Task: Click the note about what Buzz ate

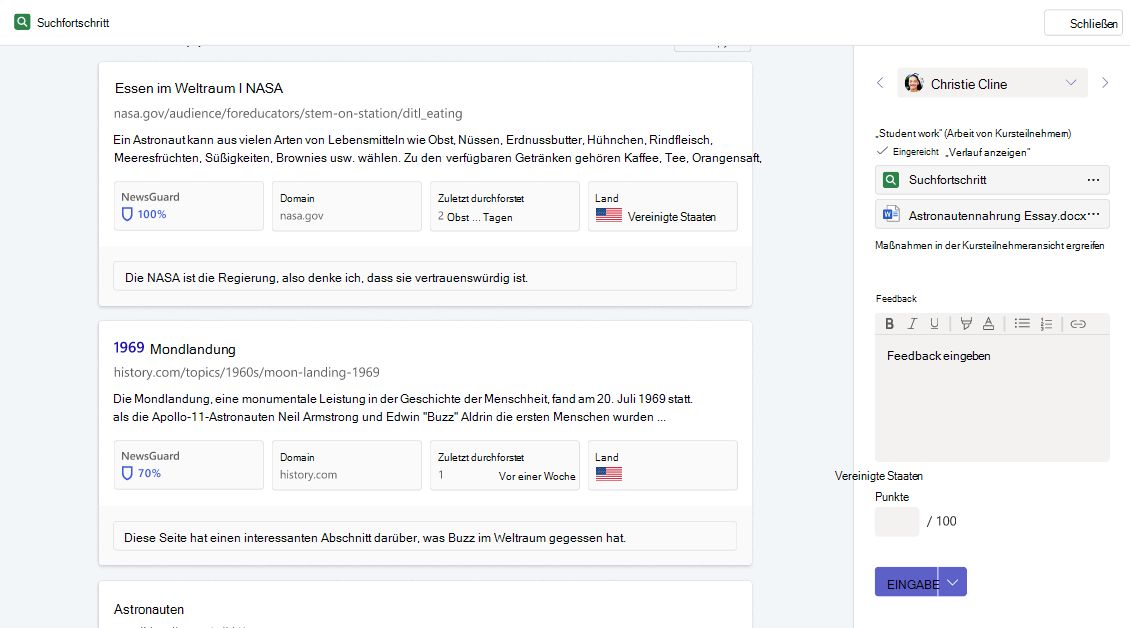Action: [425, 536]
